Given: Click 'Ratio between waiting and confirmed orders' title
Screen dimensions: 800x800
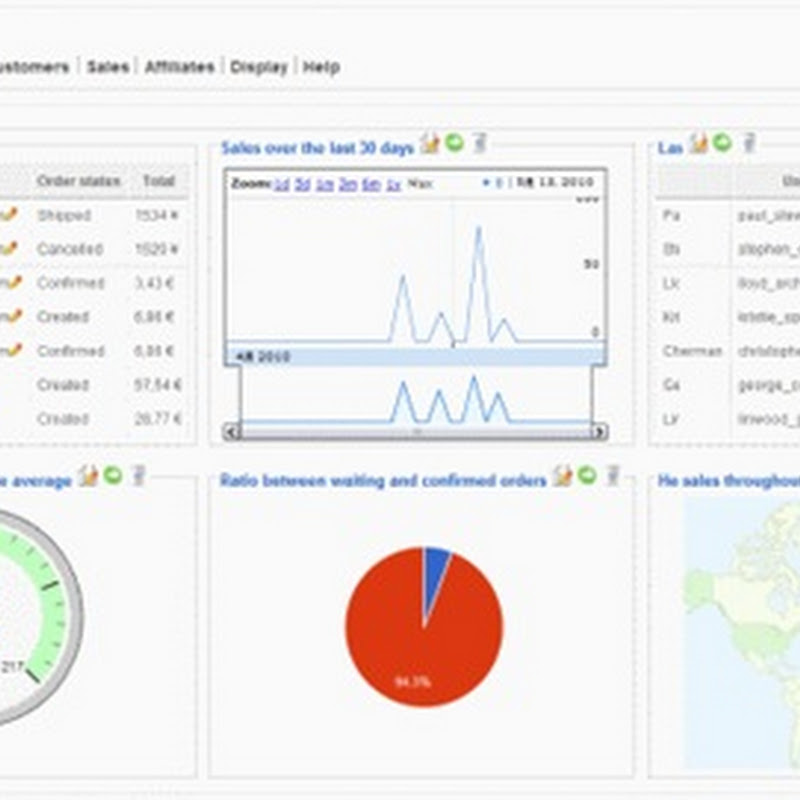Looking at the screenshot, I should 383,481.
